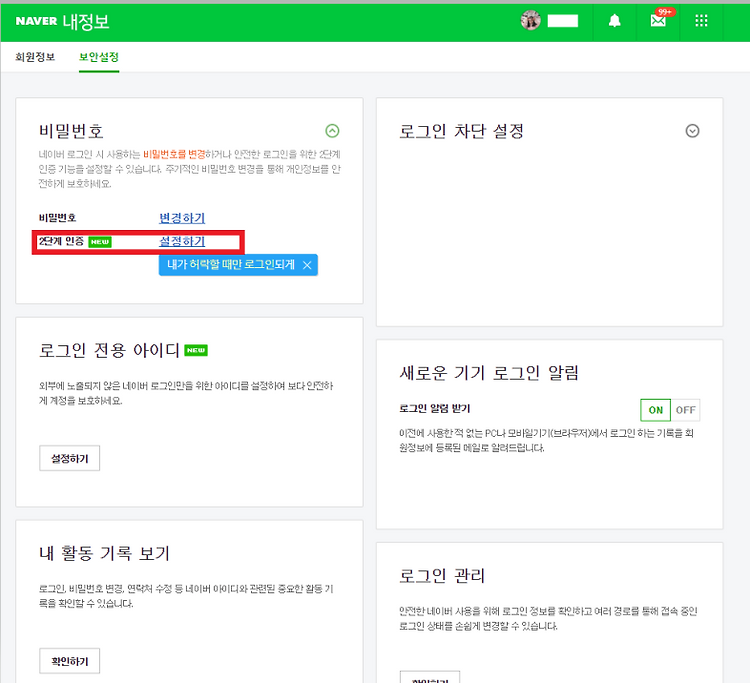Expand the 로그인 차단 설정 section
This screenshot has width=750, height=683.
click(x=692, y=131)
